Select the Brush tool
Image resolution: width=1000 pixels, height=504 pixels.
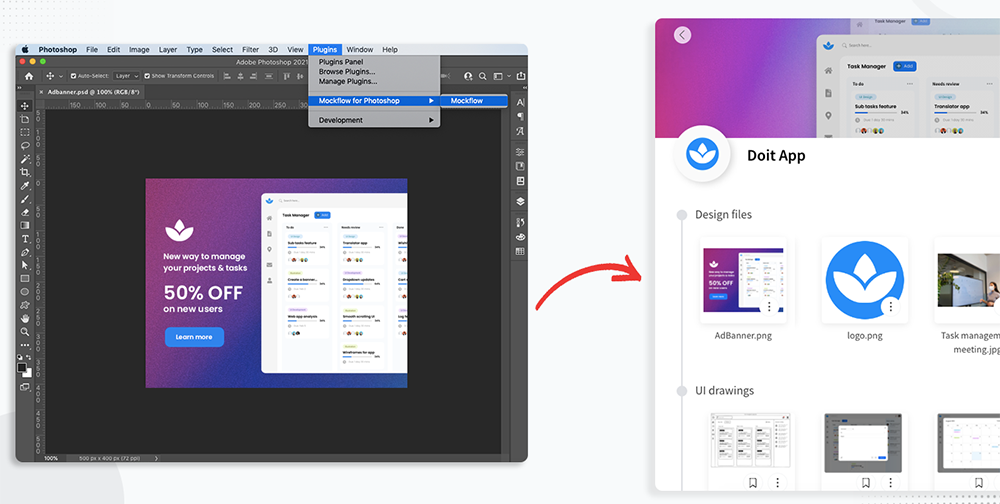(25, 199)
